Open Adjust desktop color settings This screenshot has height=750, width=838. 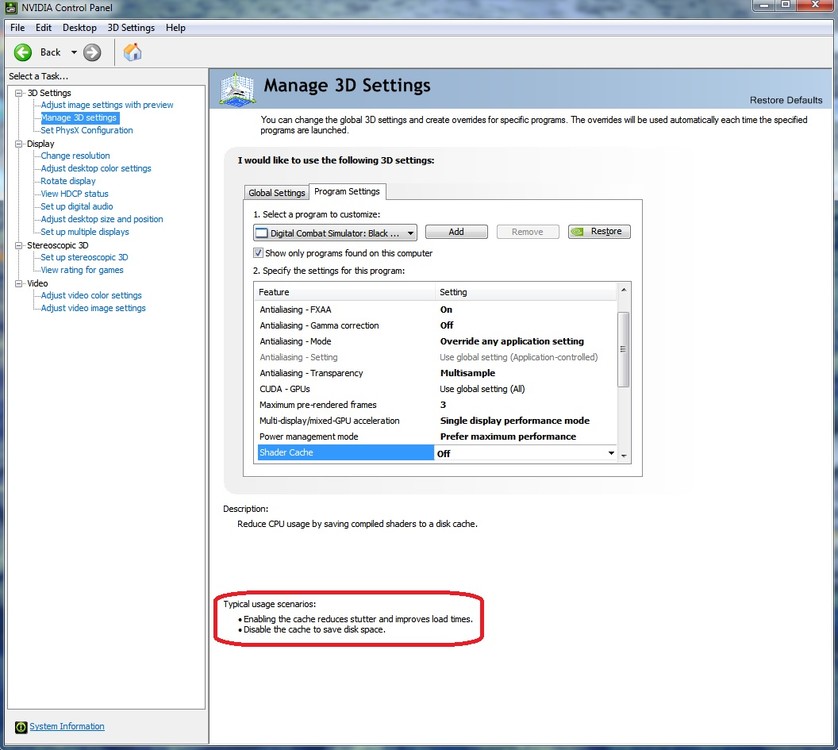96,168
